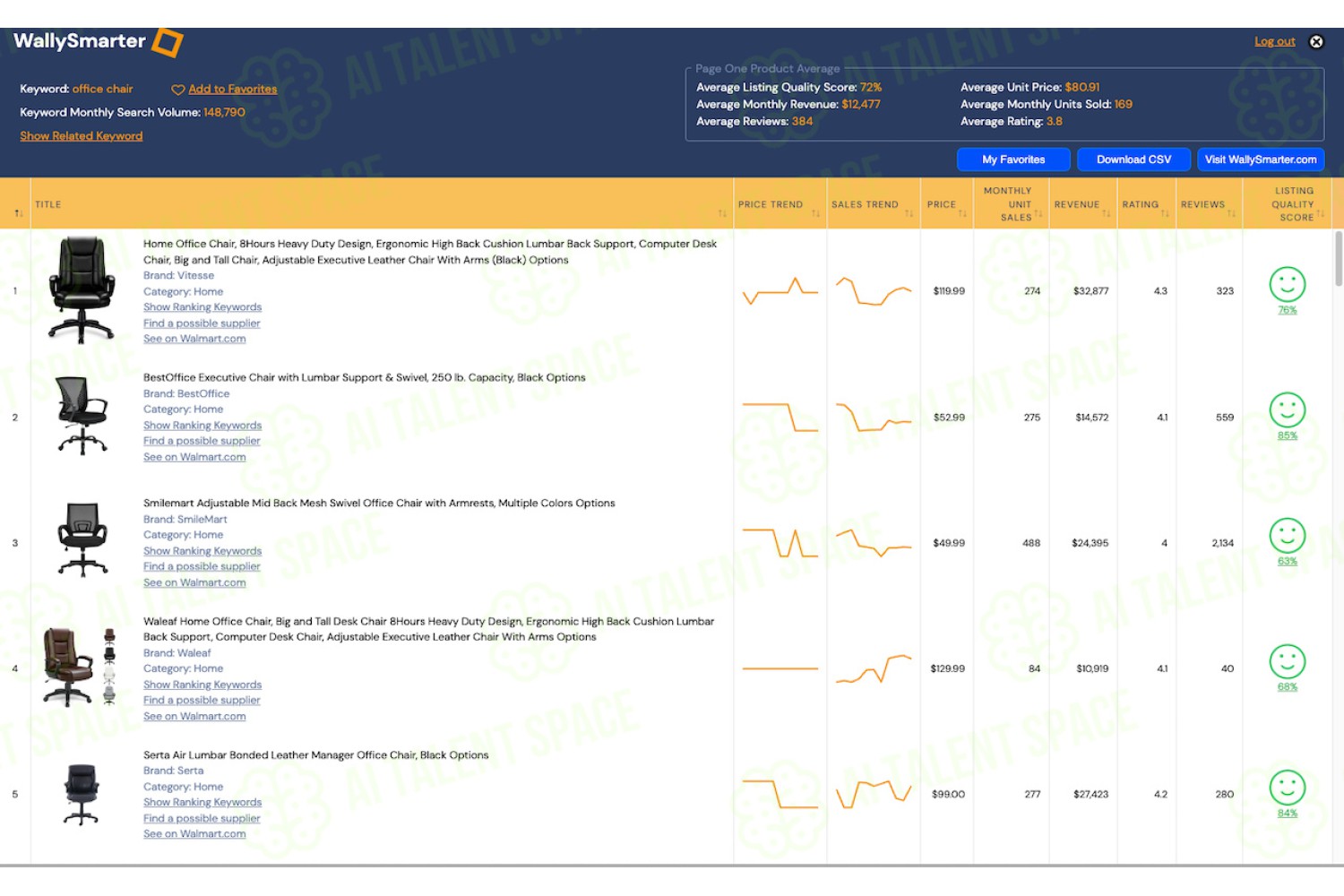
Task: Click the price trend chart for Vitesse chair
Action: click(780, 291)
